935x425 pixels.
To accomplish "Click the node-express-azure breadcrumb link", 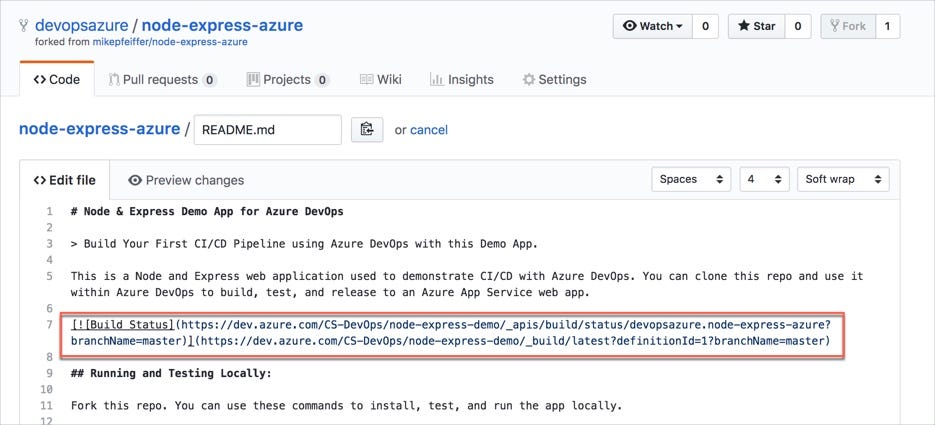I will [100, 129].
